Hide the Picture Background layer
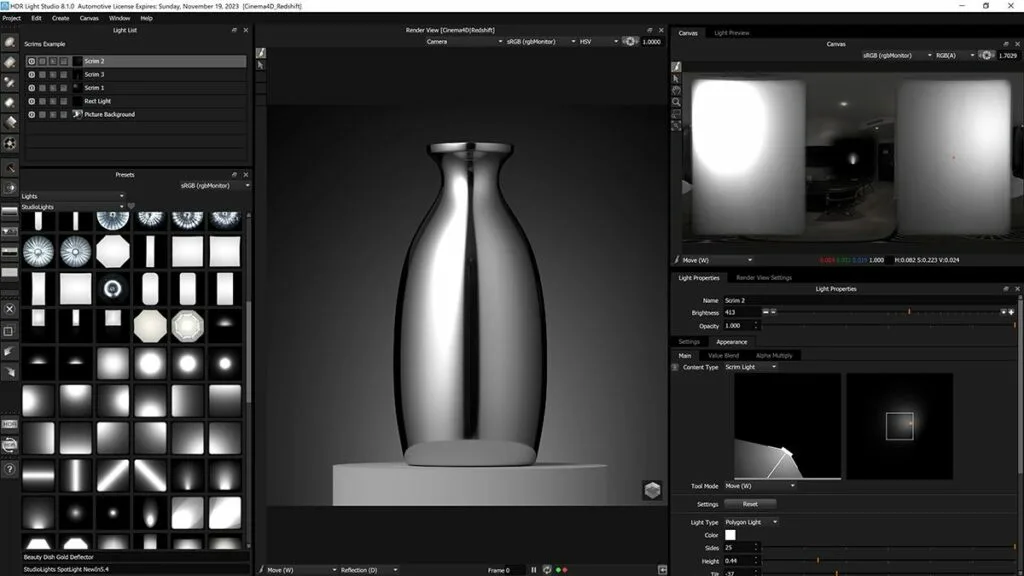The height and width of the screenshot is (576, 1024). [x=31, y=114]
